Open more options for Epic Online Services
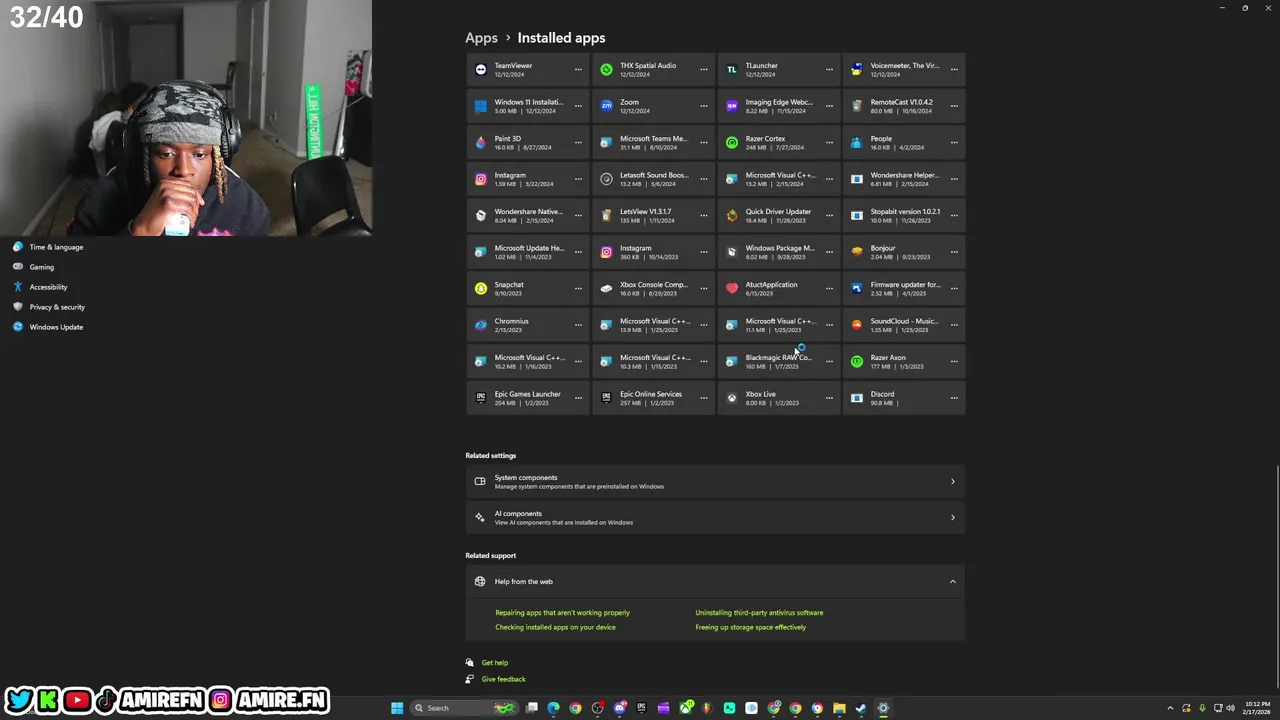The image size is (1280, 720). pyautogui.click(x=704, y=398)
